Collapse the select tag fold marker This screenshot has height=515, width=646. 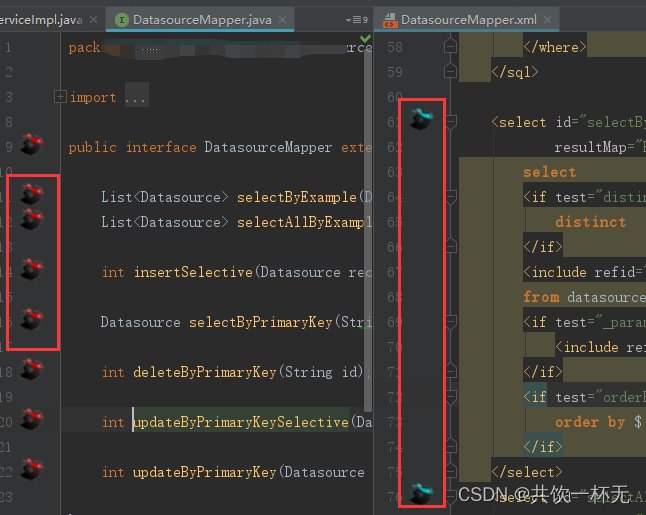pyautogui.click(x=450, y=122)
